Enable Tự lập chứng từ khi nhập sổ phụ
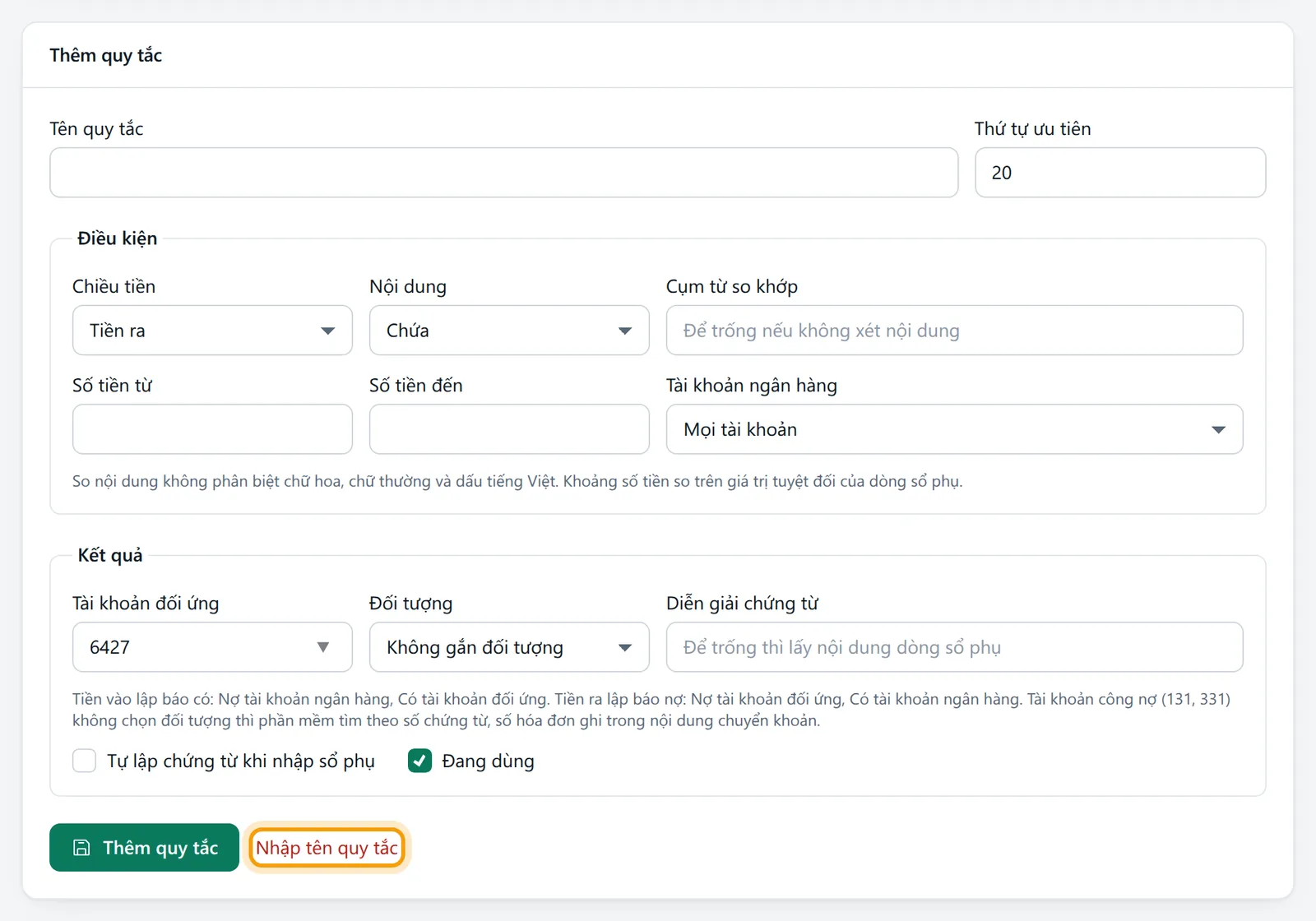 [84, 761]
